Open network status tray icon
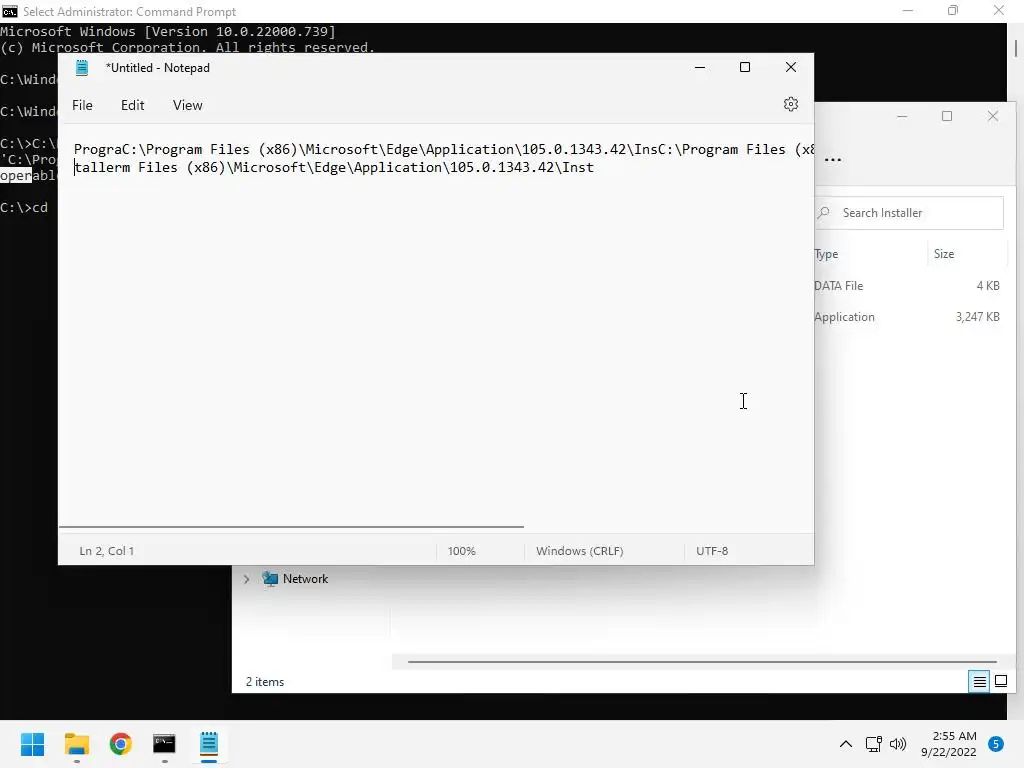1024x768 pixels. (873, 744)
